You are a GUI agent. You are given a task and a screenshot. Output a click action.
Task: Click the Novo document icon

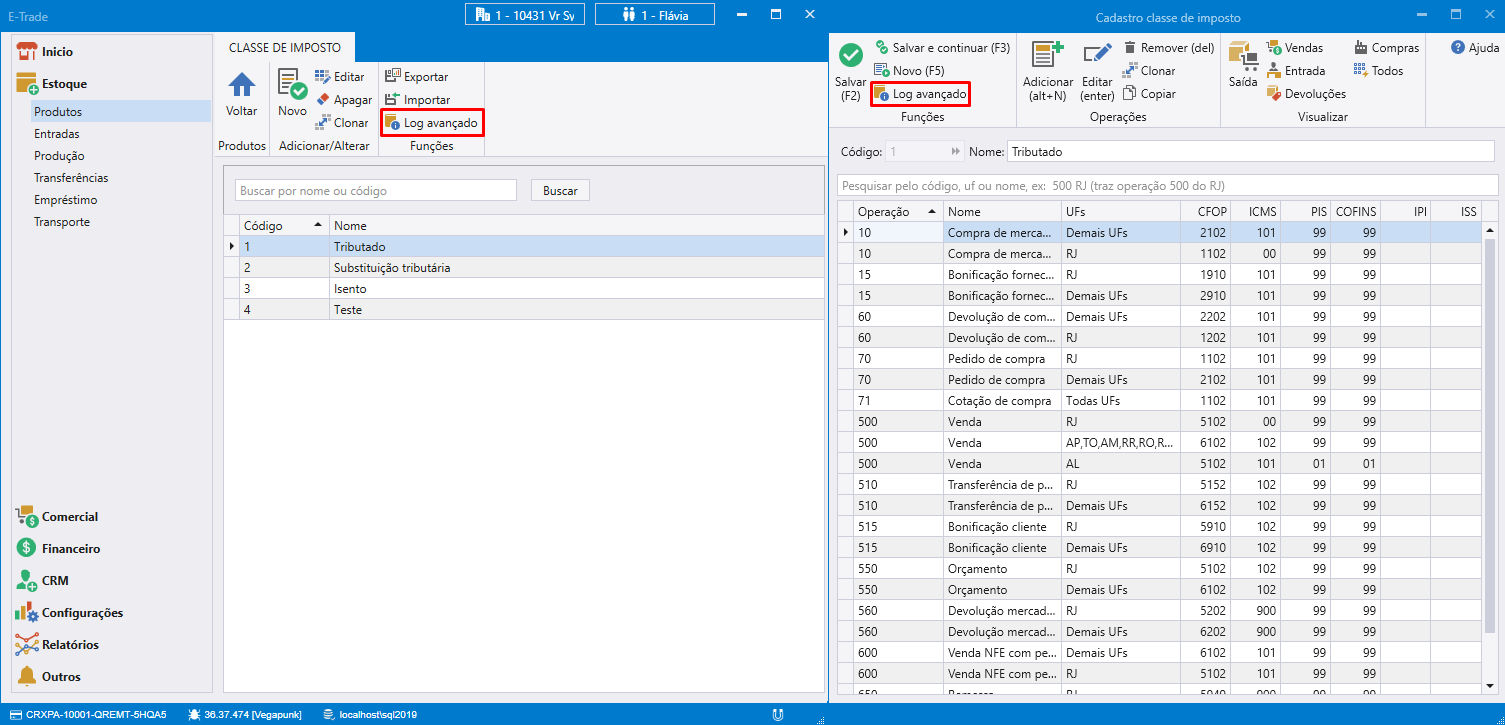pyautogui.click(x=292, y=86)
